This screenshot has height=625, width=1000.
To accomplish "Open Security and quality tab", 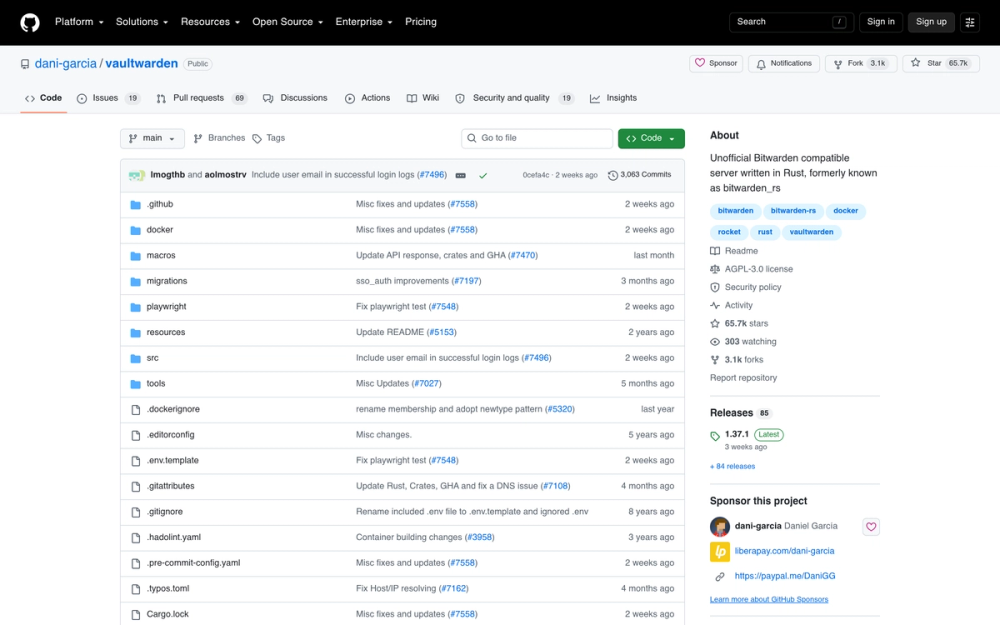I will (514, 98).
